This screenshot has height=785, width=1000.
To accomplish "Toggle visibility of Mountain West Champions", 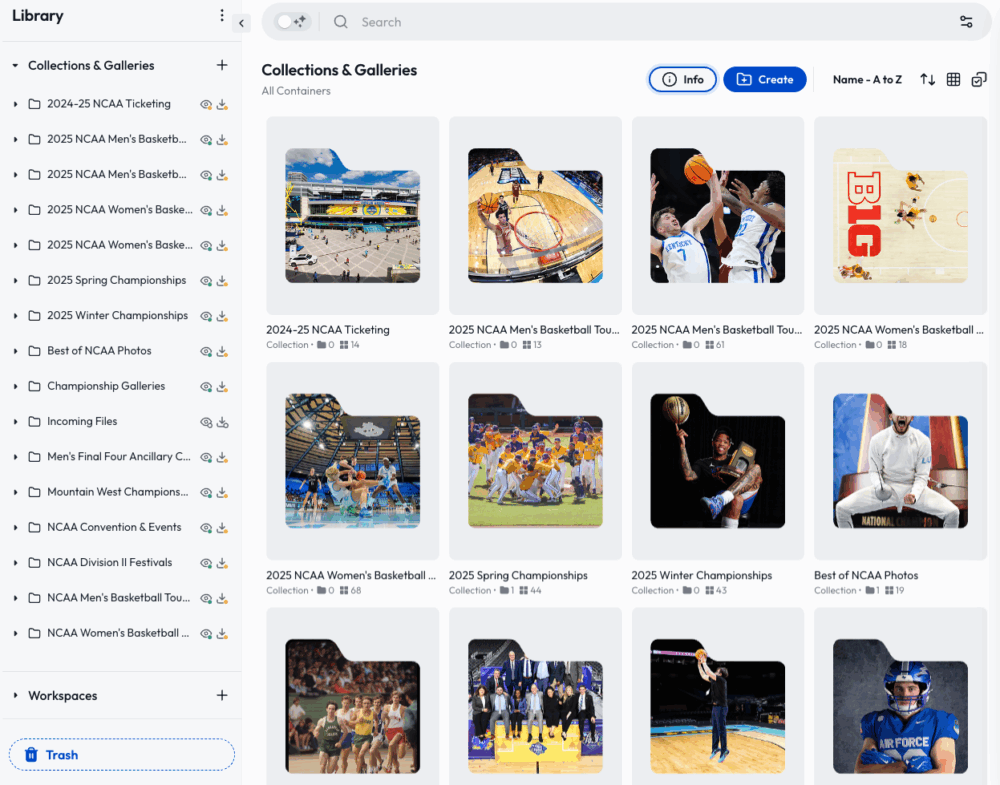I will 206,492.
